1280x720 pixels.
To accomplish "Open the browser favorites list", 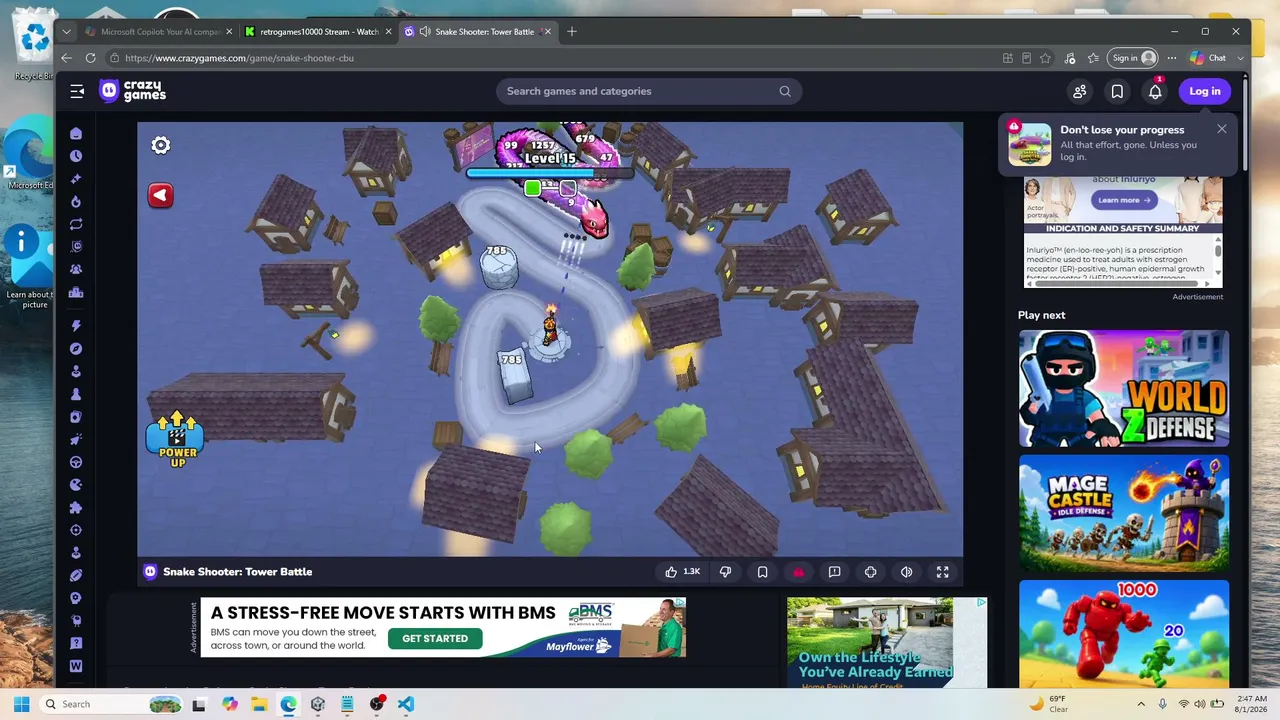I will (x=1093, y=58).
